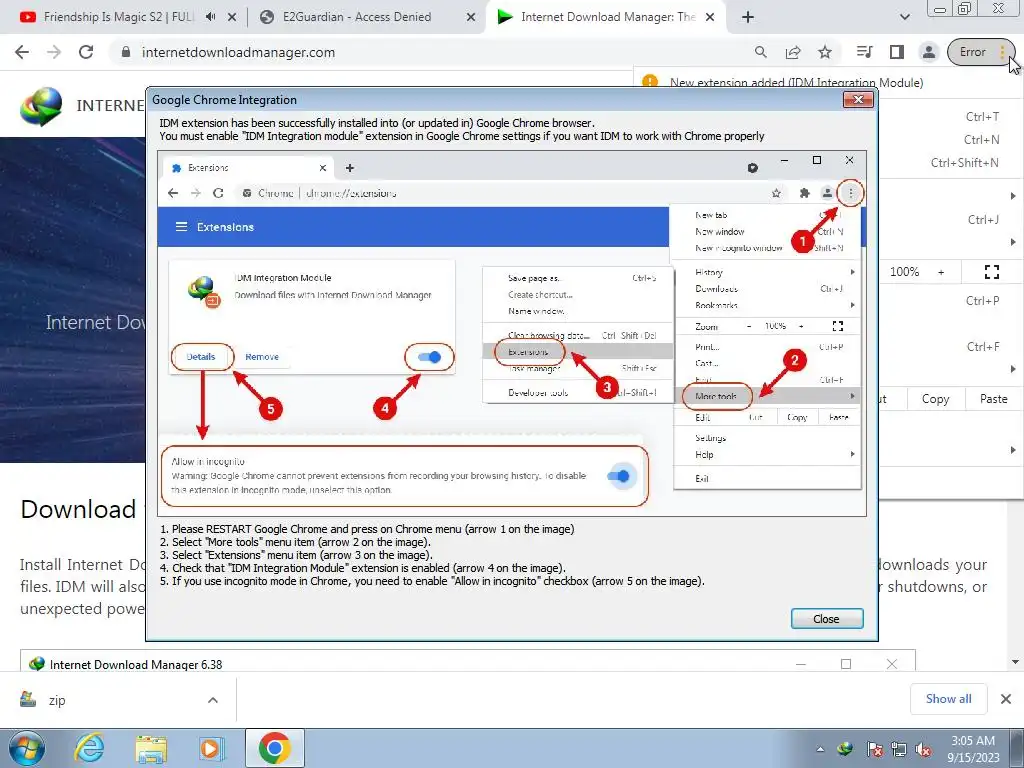This screenshot has width=1024, height=768.
Task: Click the Chrome taskbar icon
Action: (274, 748)
